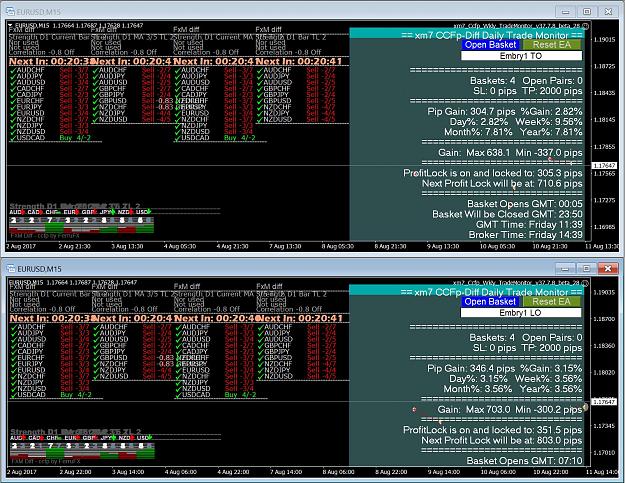625x483 pixels.
Task: Click 'xm7 CCFp-Diff Daily Trade Monitor' header in top chart
Action: pyautogui.click(x=492, y=35)
